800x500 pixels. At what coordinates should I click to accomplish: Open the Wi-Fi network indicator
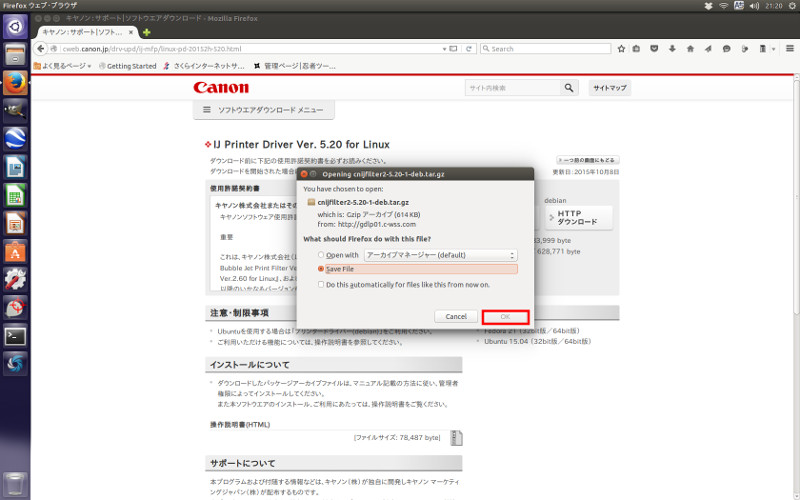(x=723, y=6)
